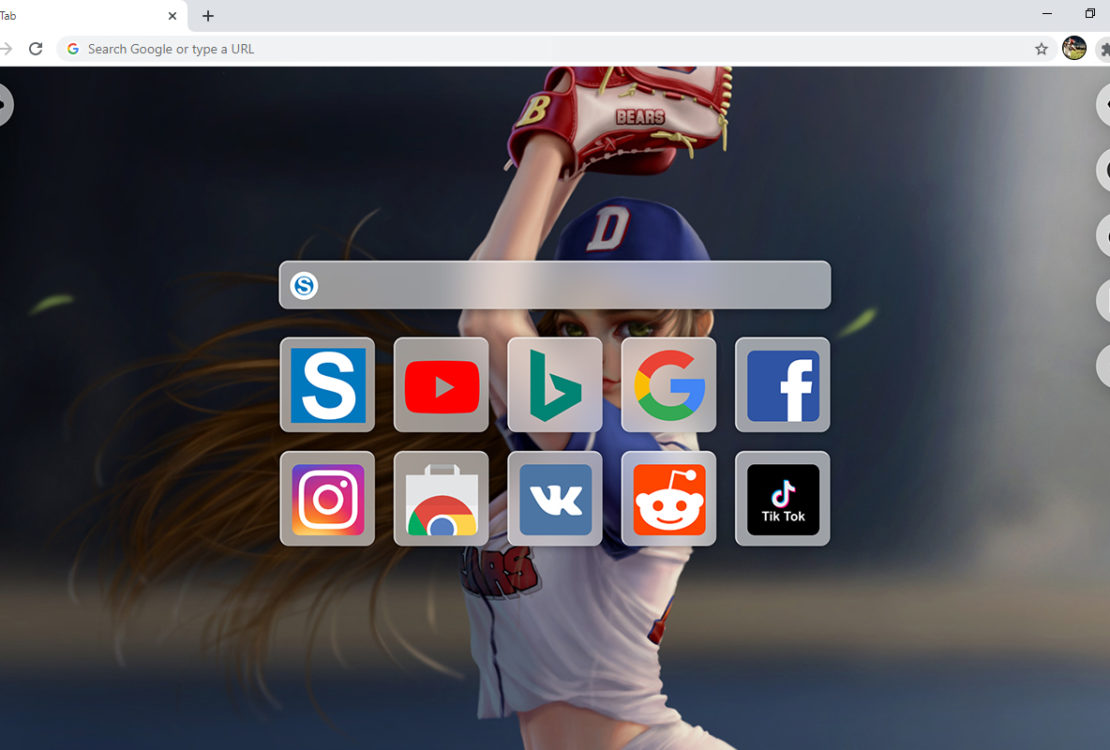Open the Instagram shortcut tile
1110x750 pixels.
click(327, 499)
